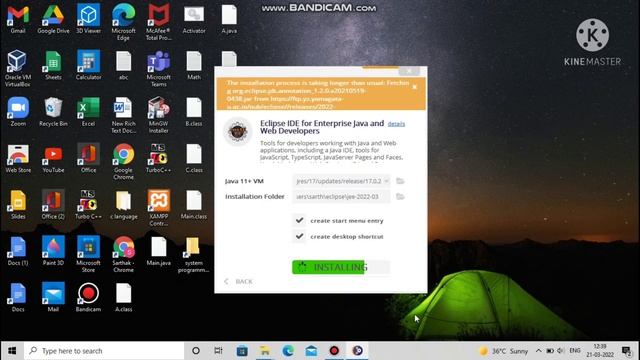
Task: Click the INSTALLING progress button
Action: 341,267
